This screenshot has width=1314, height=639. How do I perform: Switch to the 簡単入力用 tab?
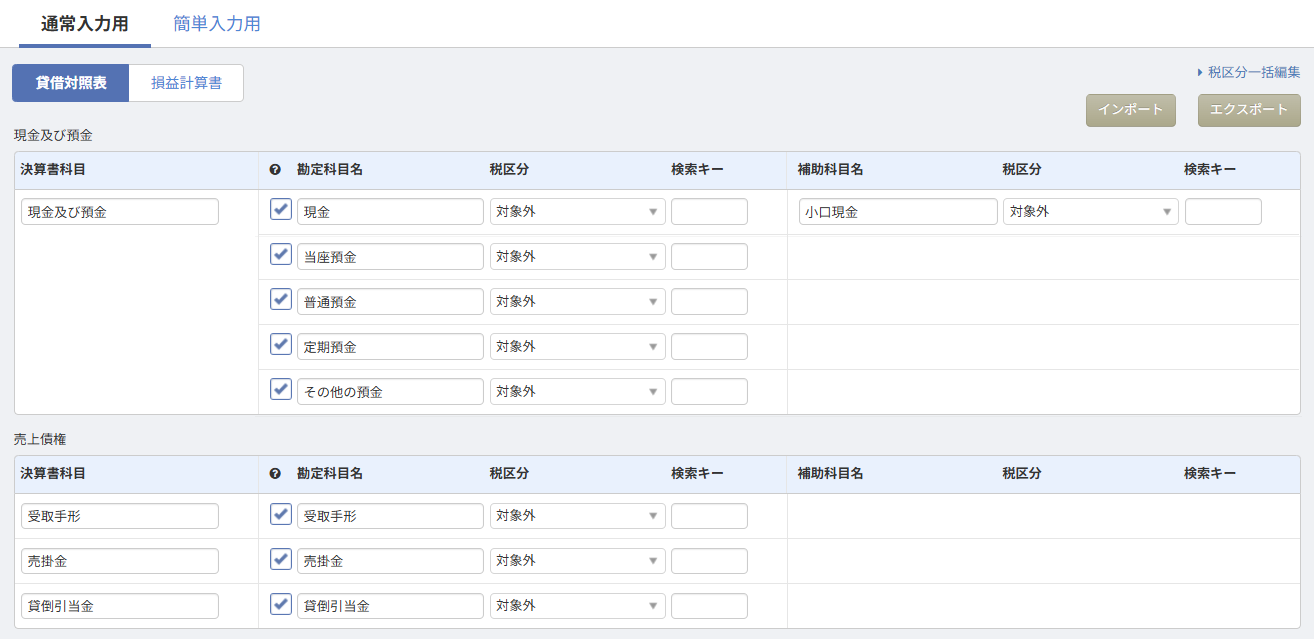click(x=217, y=24)
